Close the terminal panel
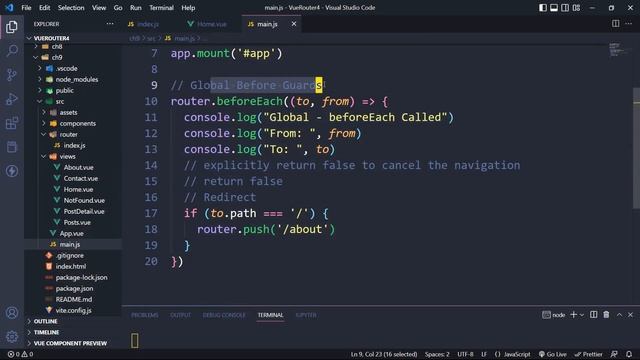Image resolution: width=640 pixels, height=360 pixels. point(630,315)
